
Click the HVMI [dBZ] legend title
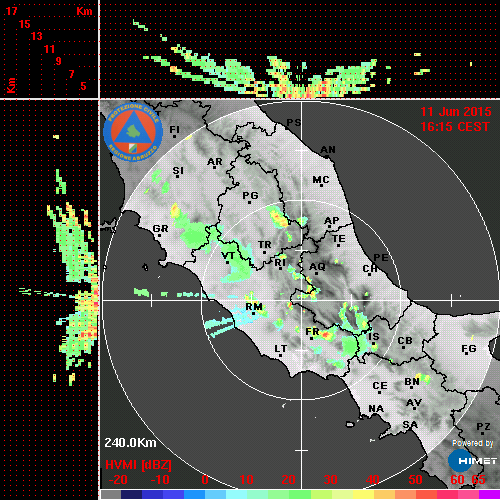pyautogui.click(x=138, y=465)
